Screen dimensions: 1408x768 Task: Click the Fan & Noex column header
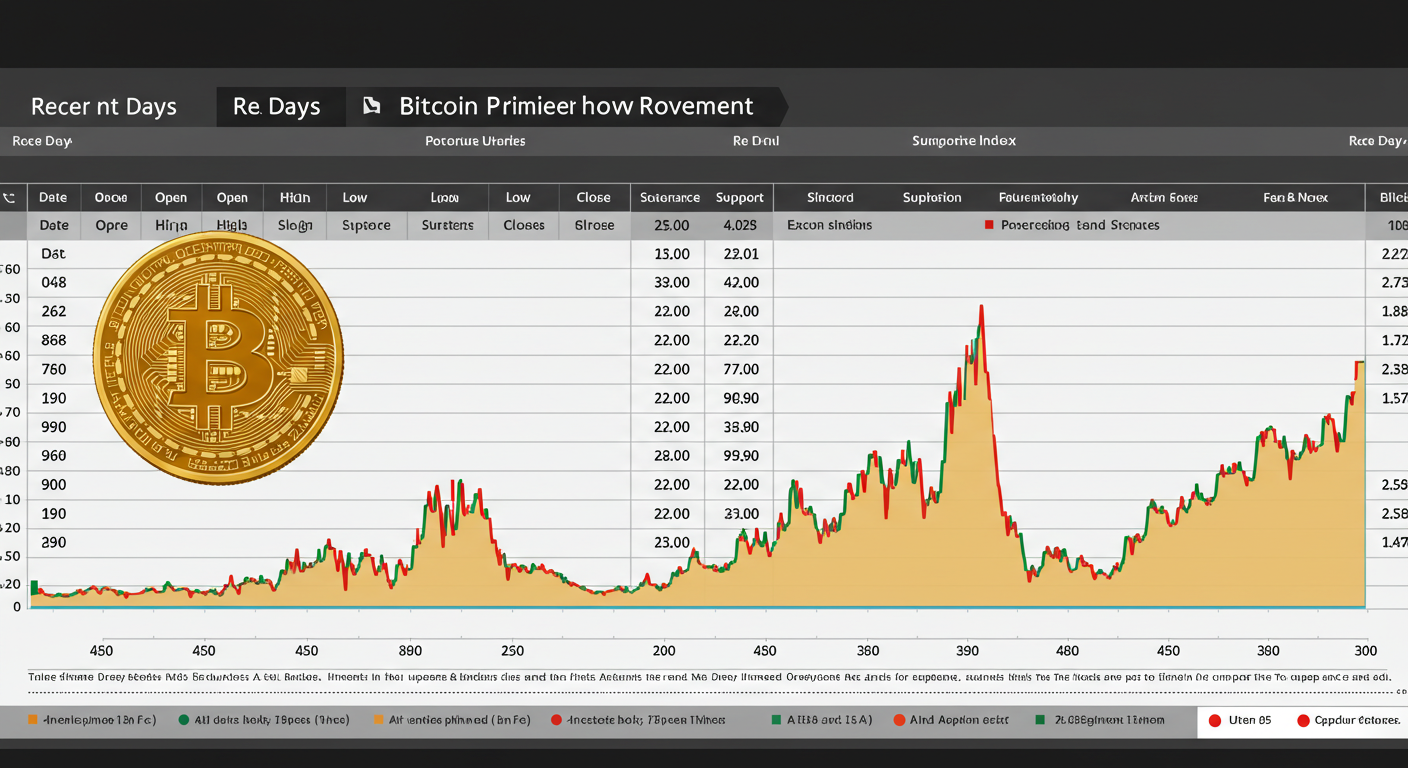pos(1296,198)
